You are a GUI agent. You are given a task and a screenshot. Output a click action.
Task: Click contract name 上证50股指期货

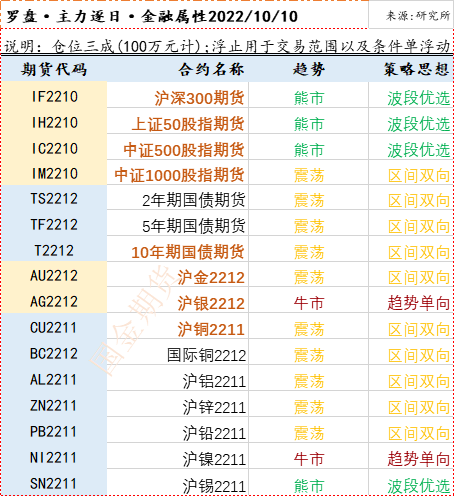[188, 124]
